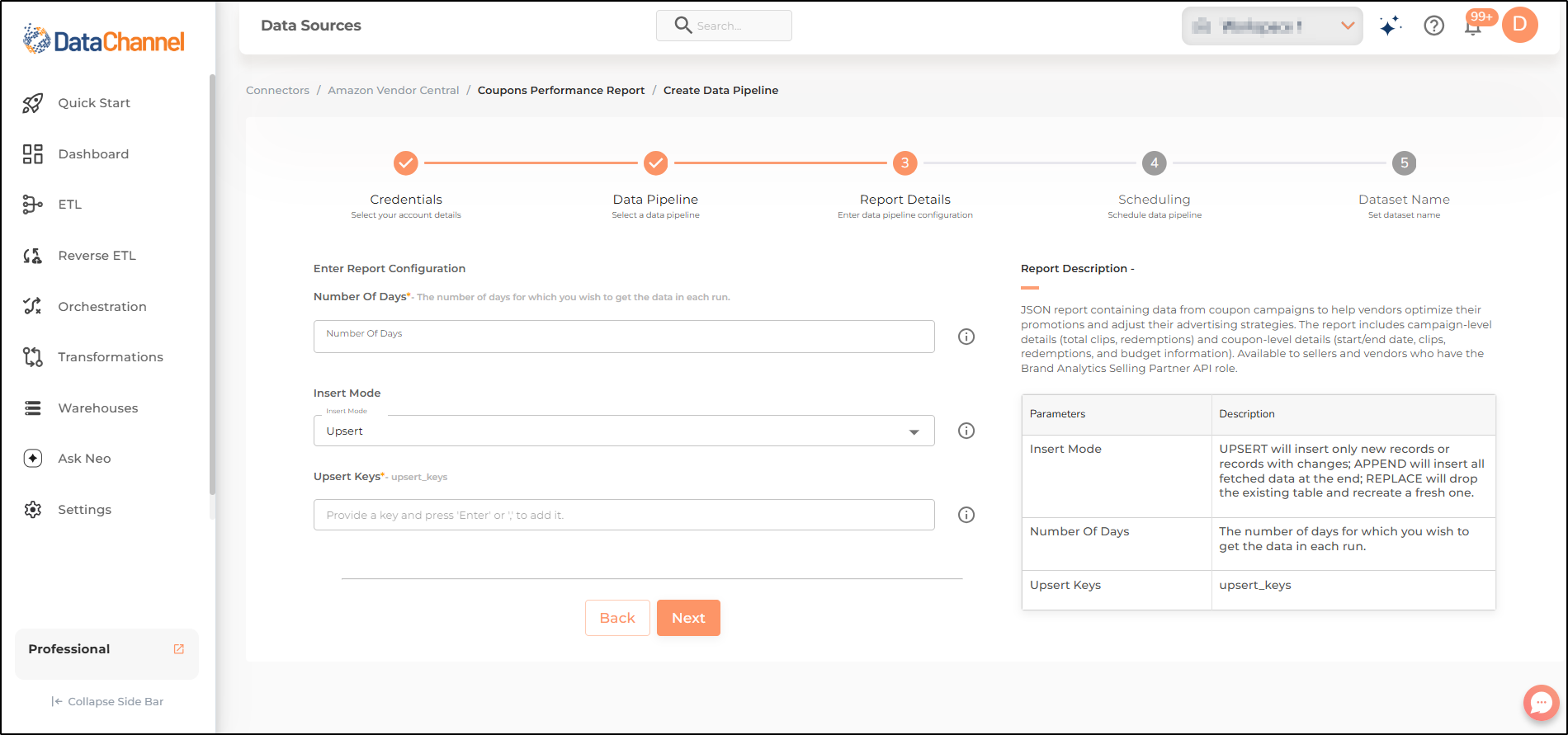Click the Dashboard grid icon
The height and width of the screenshot is (735, 1568).
coord(33,154)
